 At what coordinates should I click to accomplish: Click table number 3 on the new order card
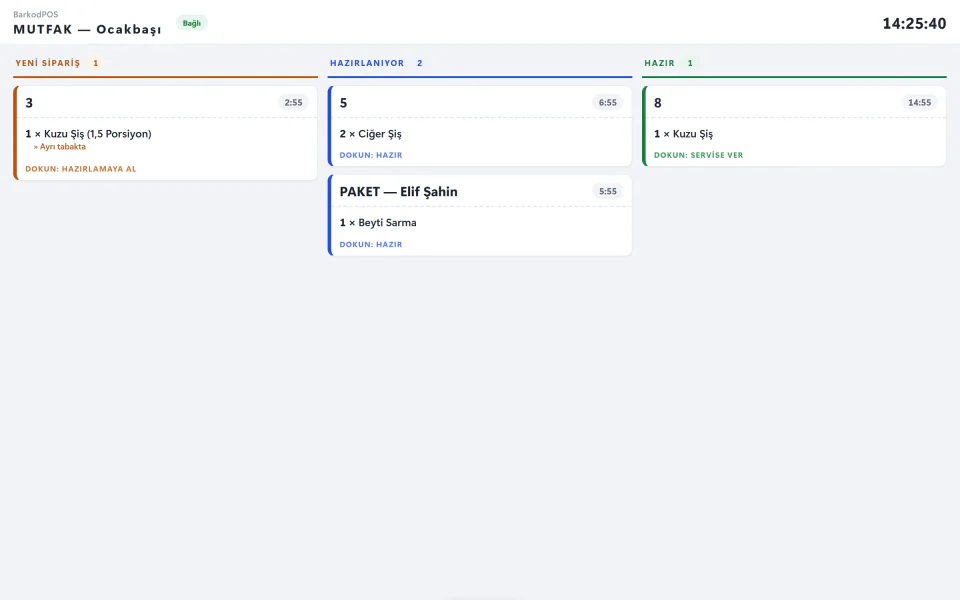pyautogui.click(x=29, y=103)
